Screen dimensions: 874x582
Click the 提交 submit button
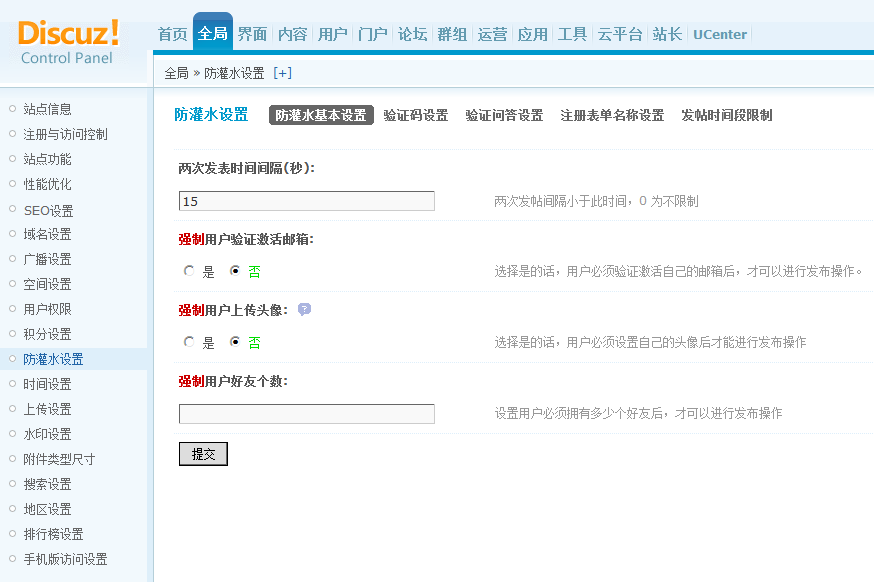[x=203, y=454]
